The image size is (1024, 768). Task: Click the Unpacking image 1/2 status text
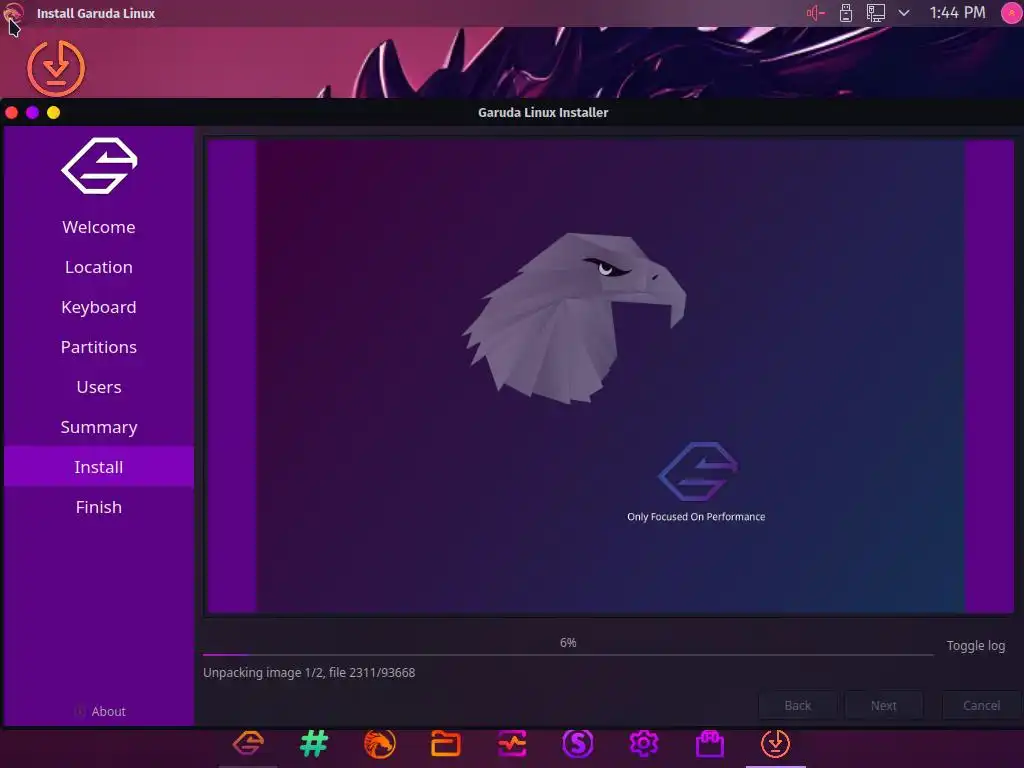[309, 673]
